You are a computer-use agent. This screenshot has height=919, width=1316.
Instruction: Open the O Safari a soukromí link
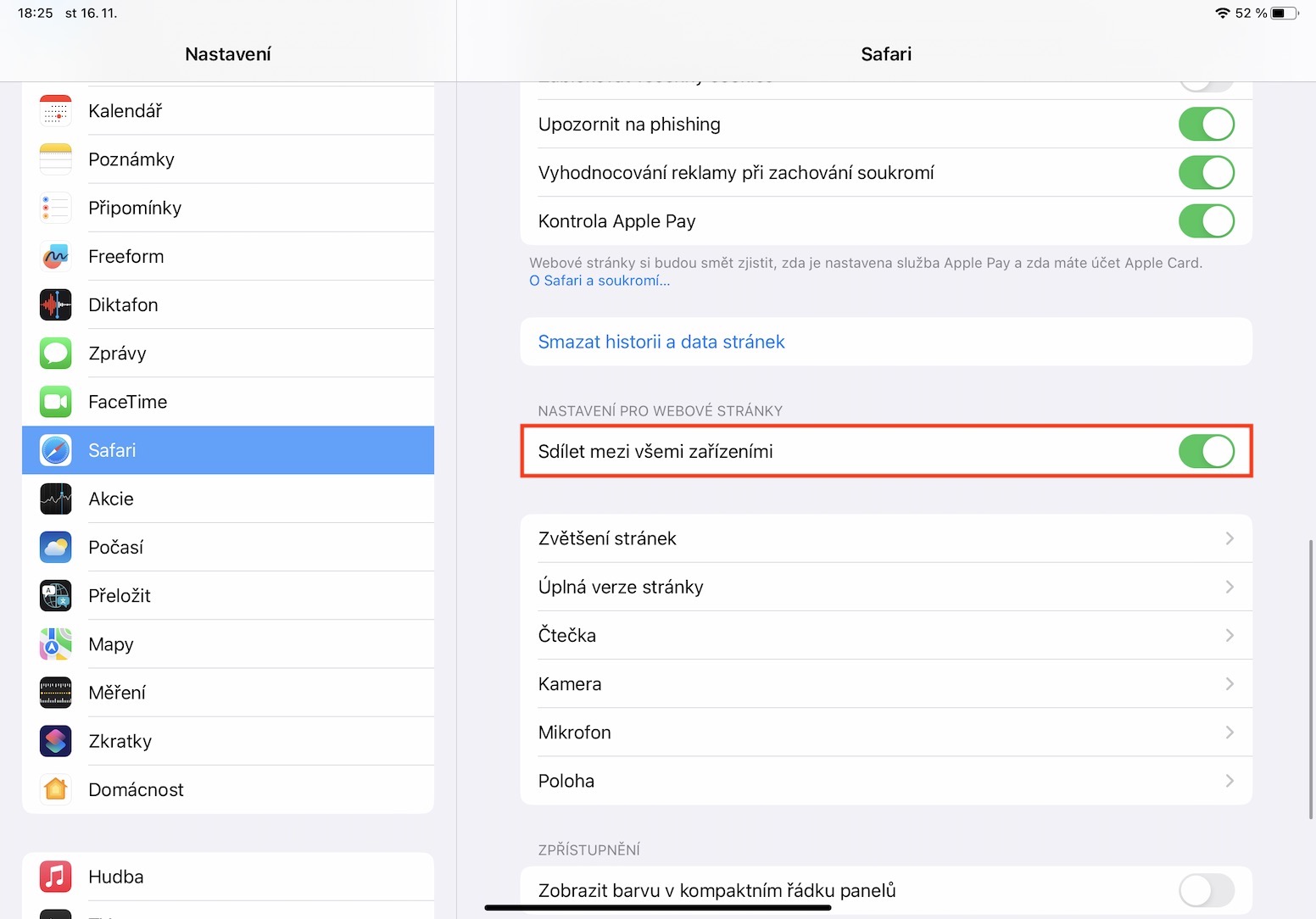click(x=599, y=281)
